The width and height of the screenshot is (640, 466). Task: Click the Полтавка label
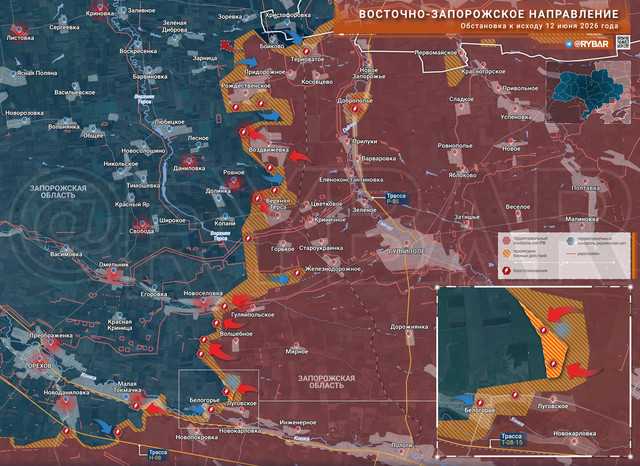click(586, 188)
